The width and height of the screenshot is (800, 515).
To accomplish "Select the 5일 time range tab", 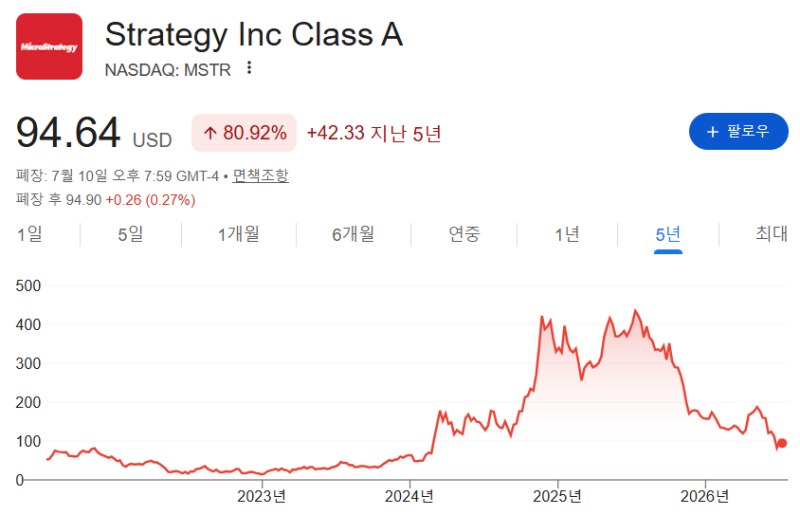I will tap(131, 234).
